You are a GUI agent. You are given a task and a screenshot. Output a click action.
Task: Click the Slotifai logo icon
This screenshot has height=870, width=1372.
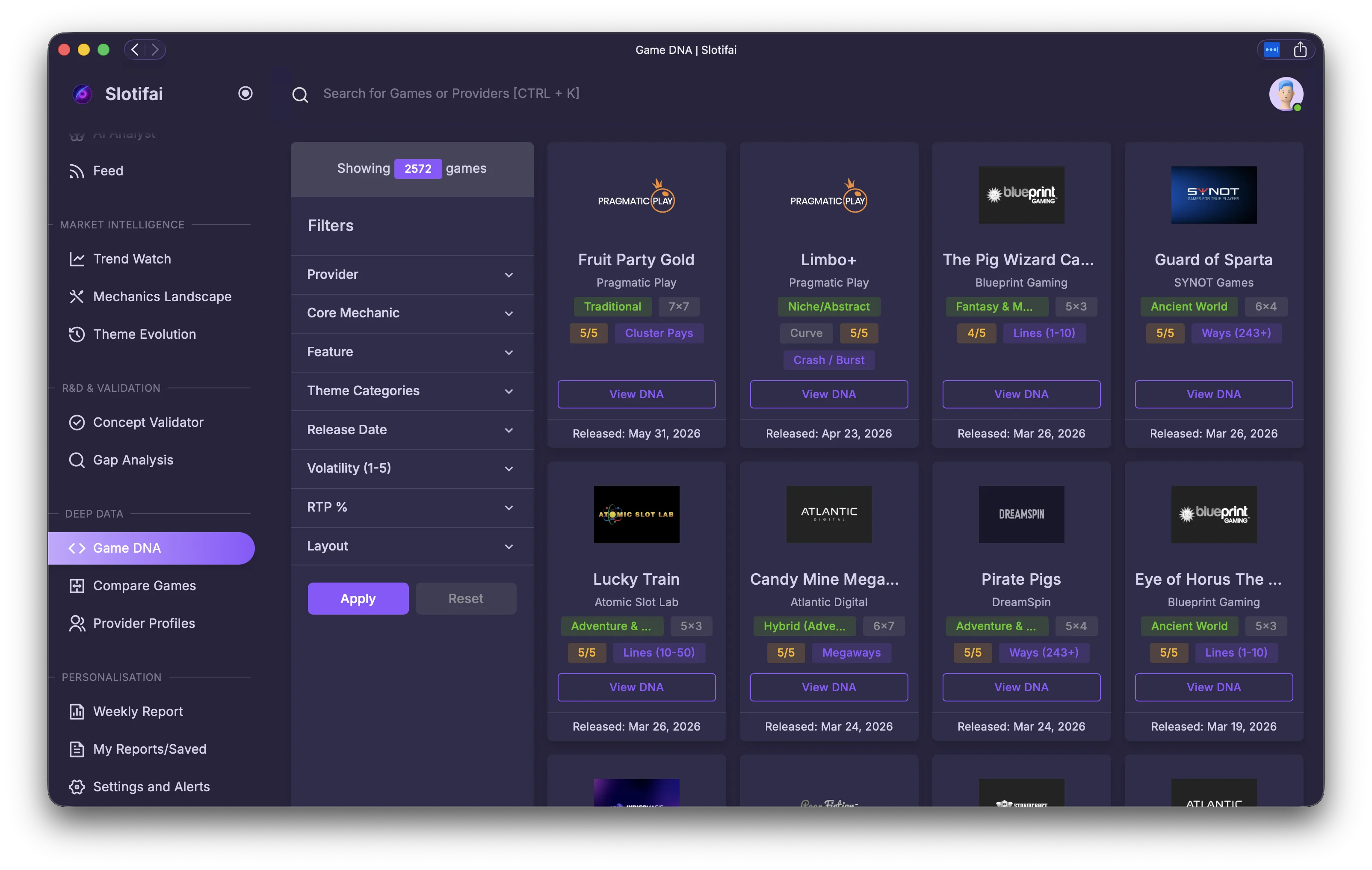(82, 93)
